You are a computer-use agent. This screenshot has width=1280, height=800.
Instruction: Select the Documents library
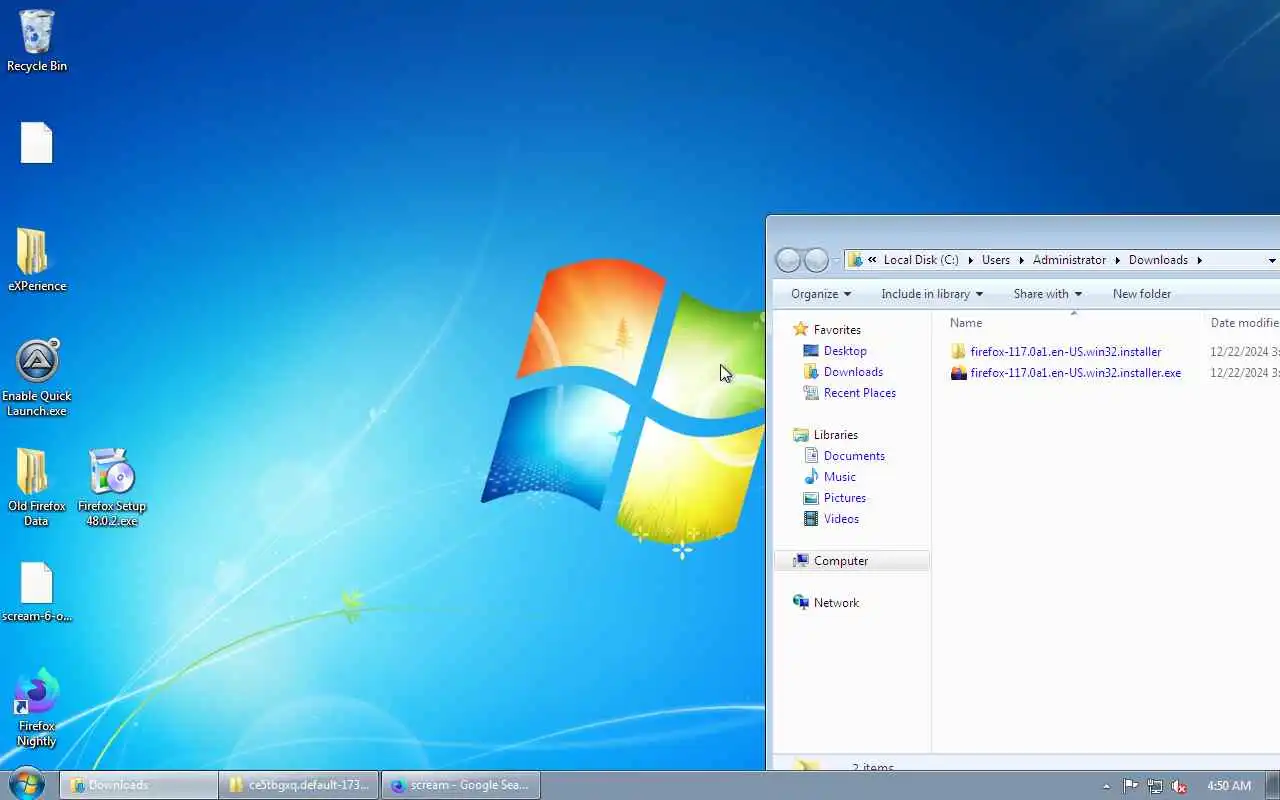coord(854,456)
